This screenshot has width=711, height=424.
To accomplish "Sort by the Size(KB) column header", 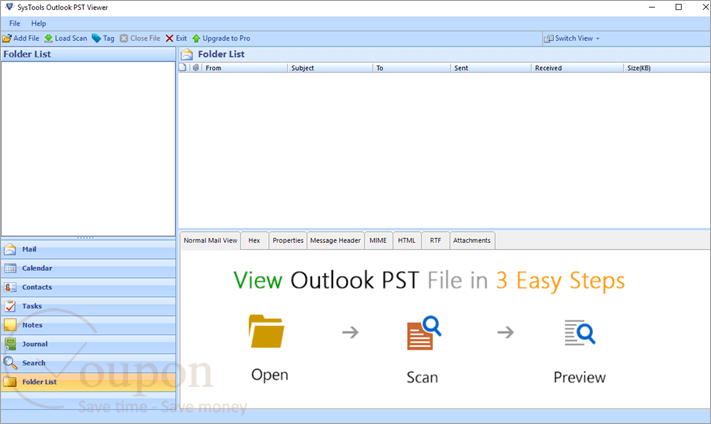I will (x=667, y=68).
